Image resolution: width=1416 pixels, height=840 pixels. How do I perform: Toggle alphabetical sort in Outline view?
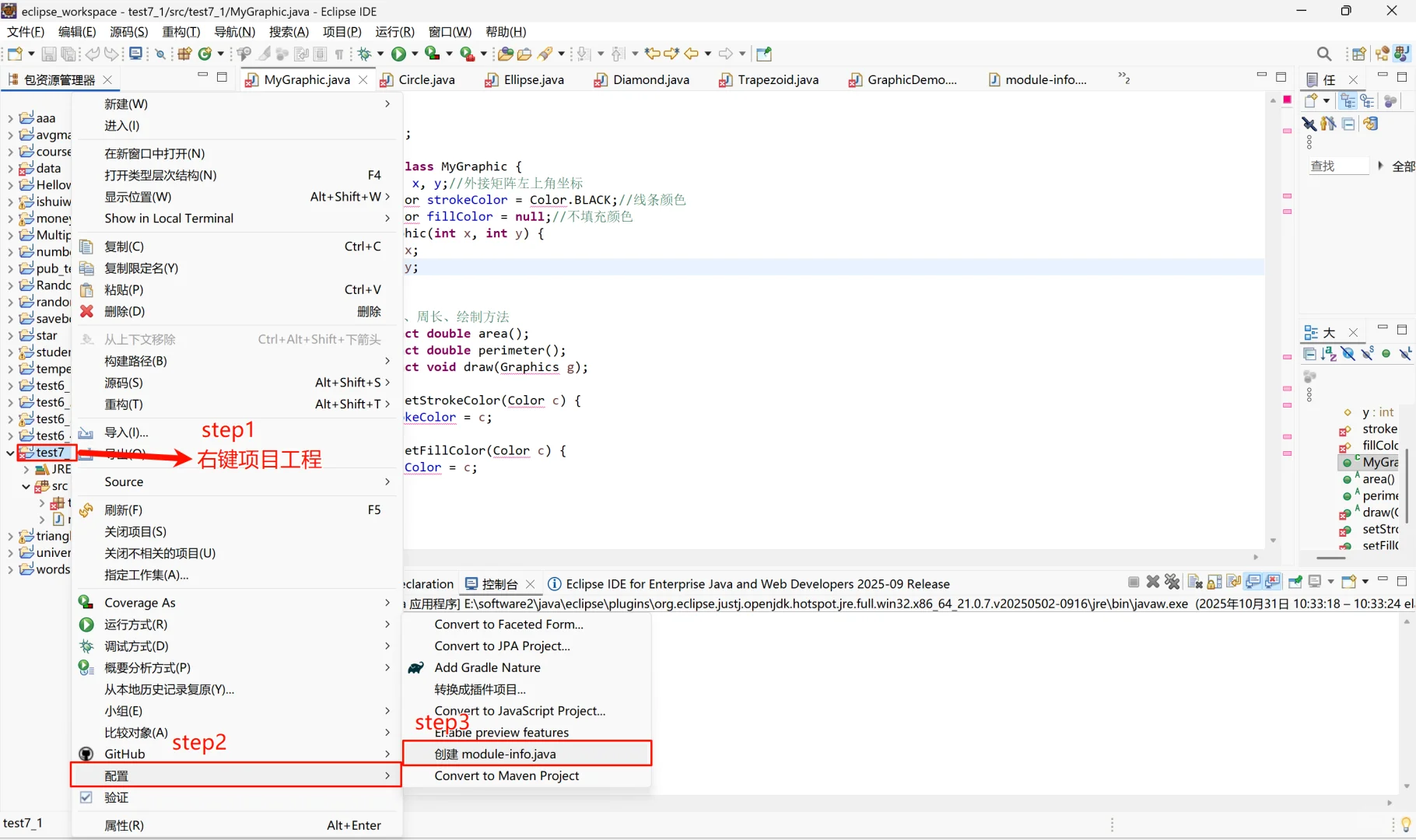[x=1328, y=354]
